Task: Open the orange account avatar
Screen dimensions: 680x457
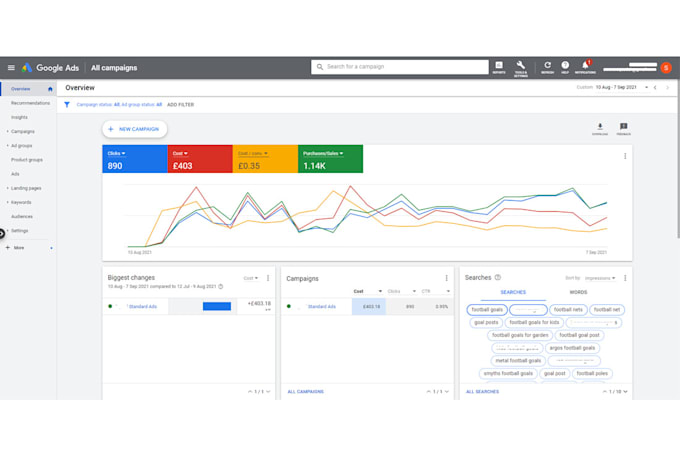Action: pyautogui.click(x=666, y=68)
